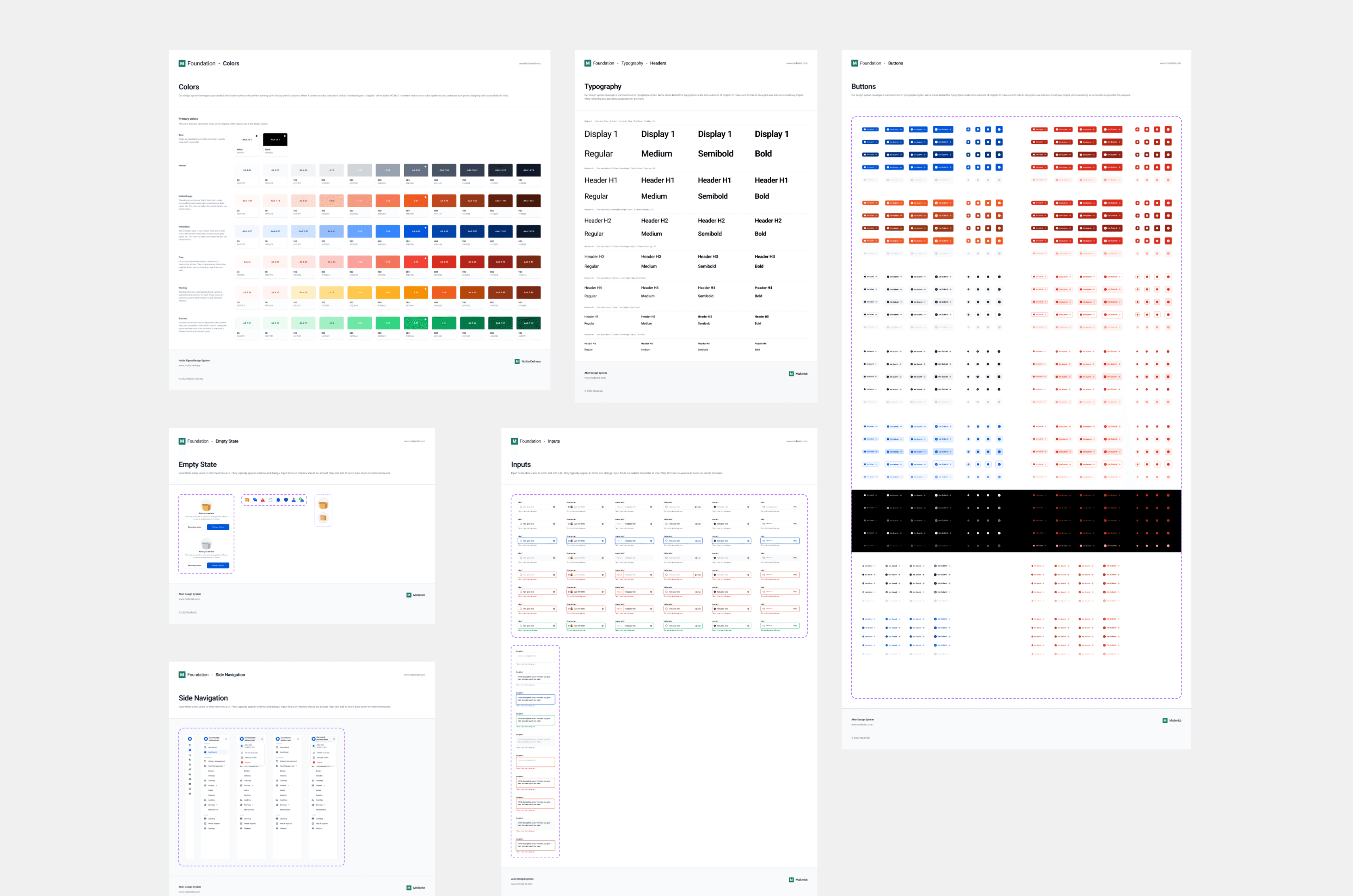This screenshot has height=896, width=1353.
Task: Click the blue chat bubbles icon
Action: (x=255, y=500)
